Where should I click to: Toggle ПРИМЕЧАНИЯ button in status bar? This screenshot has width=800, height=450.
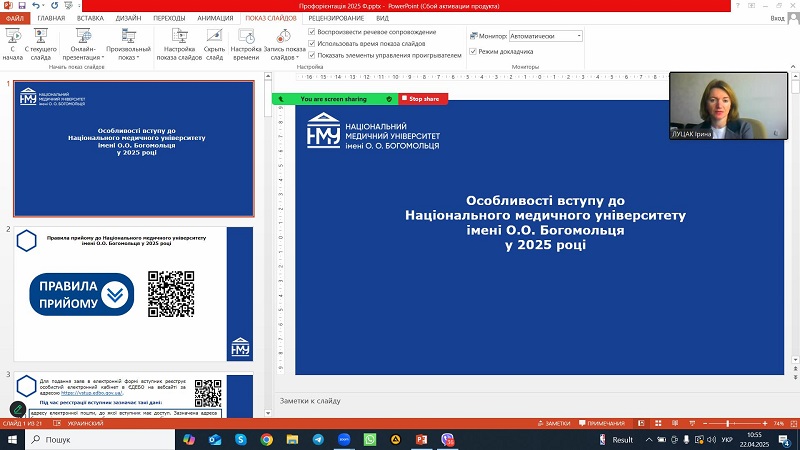(x=602, y=423)
